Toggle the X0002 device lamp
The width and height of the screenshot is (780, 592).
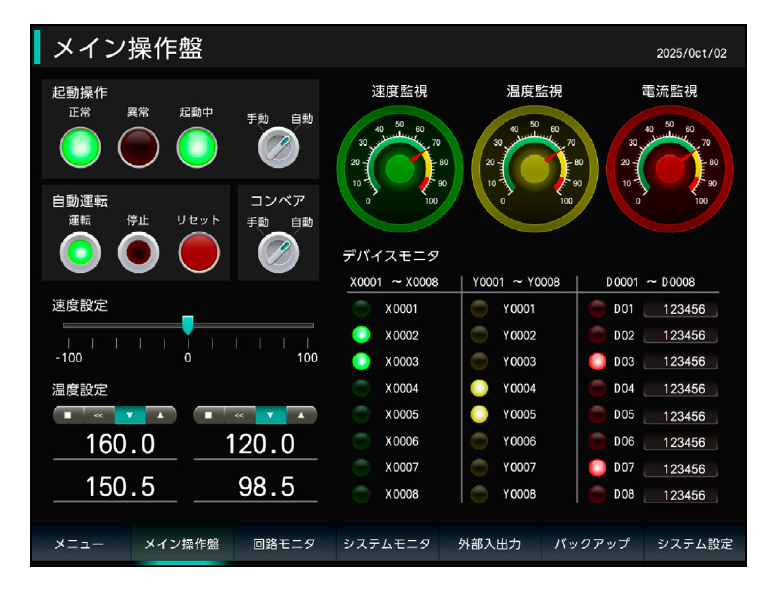tap(361, 335)
